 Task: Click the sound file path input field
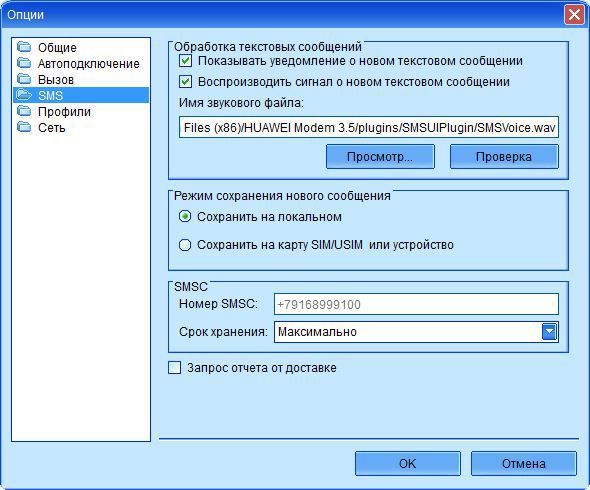point(369,127)
